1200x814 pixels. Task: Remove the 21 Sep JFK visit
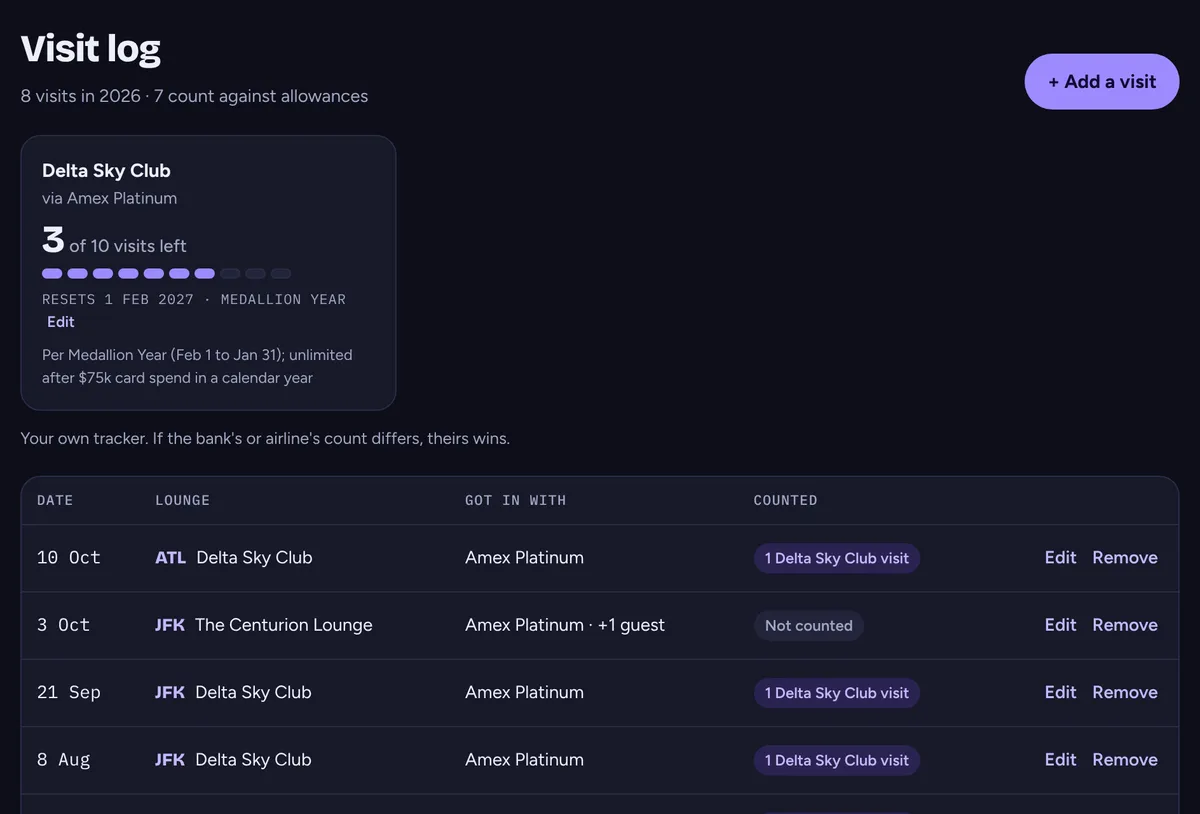point(1125,692)
